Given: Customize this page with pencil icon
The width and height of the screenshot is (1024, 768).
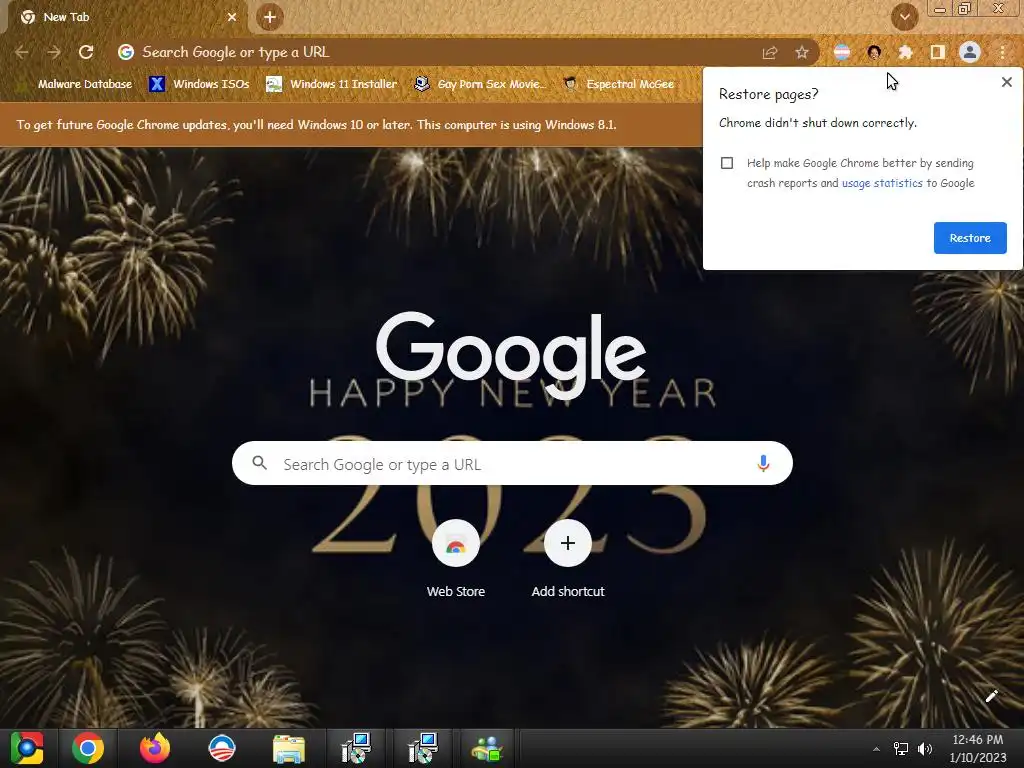Looking at the screenshot, I should point(991,696).
